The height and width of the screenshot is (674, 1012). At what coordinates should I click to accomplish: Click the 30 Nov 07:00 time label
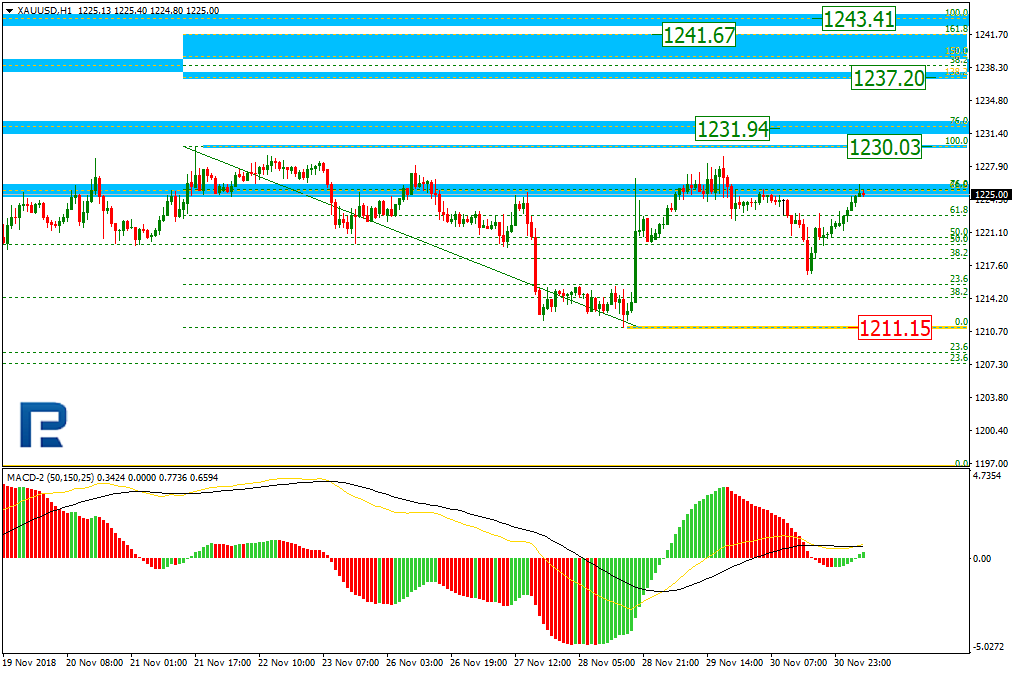pos(798,662)
